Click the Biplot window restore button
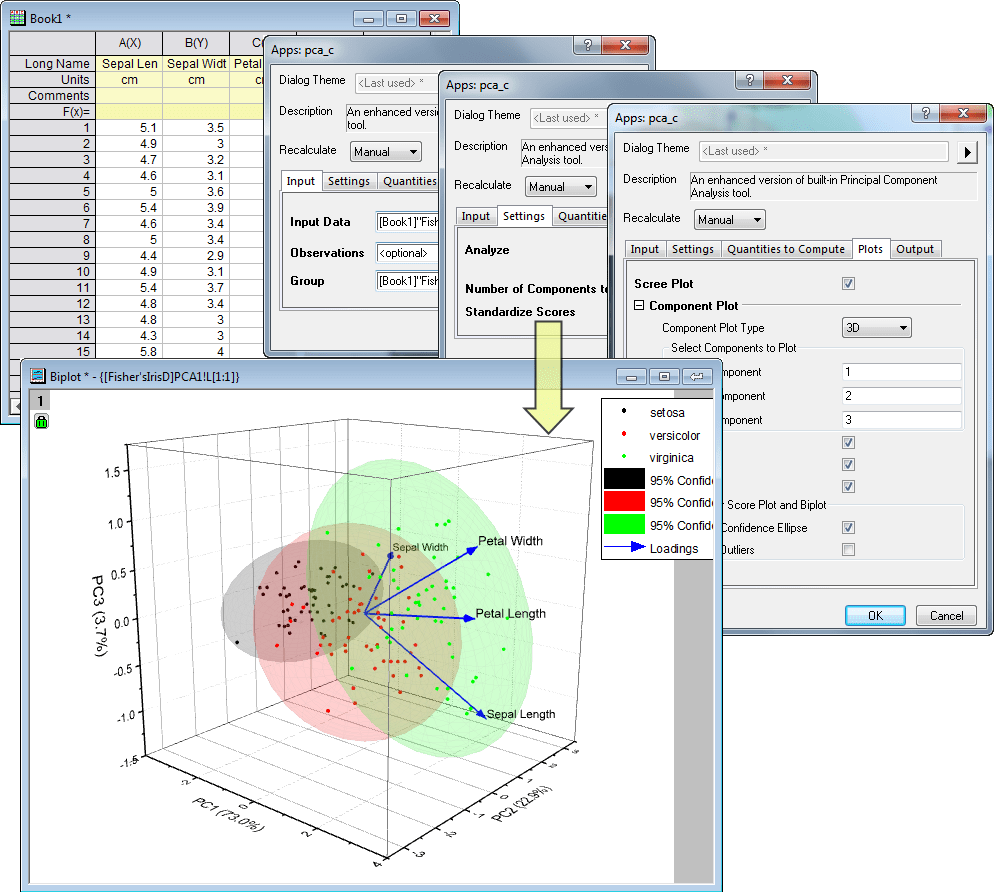This screenshot has height=892, width=995. coord(696,377)
